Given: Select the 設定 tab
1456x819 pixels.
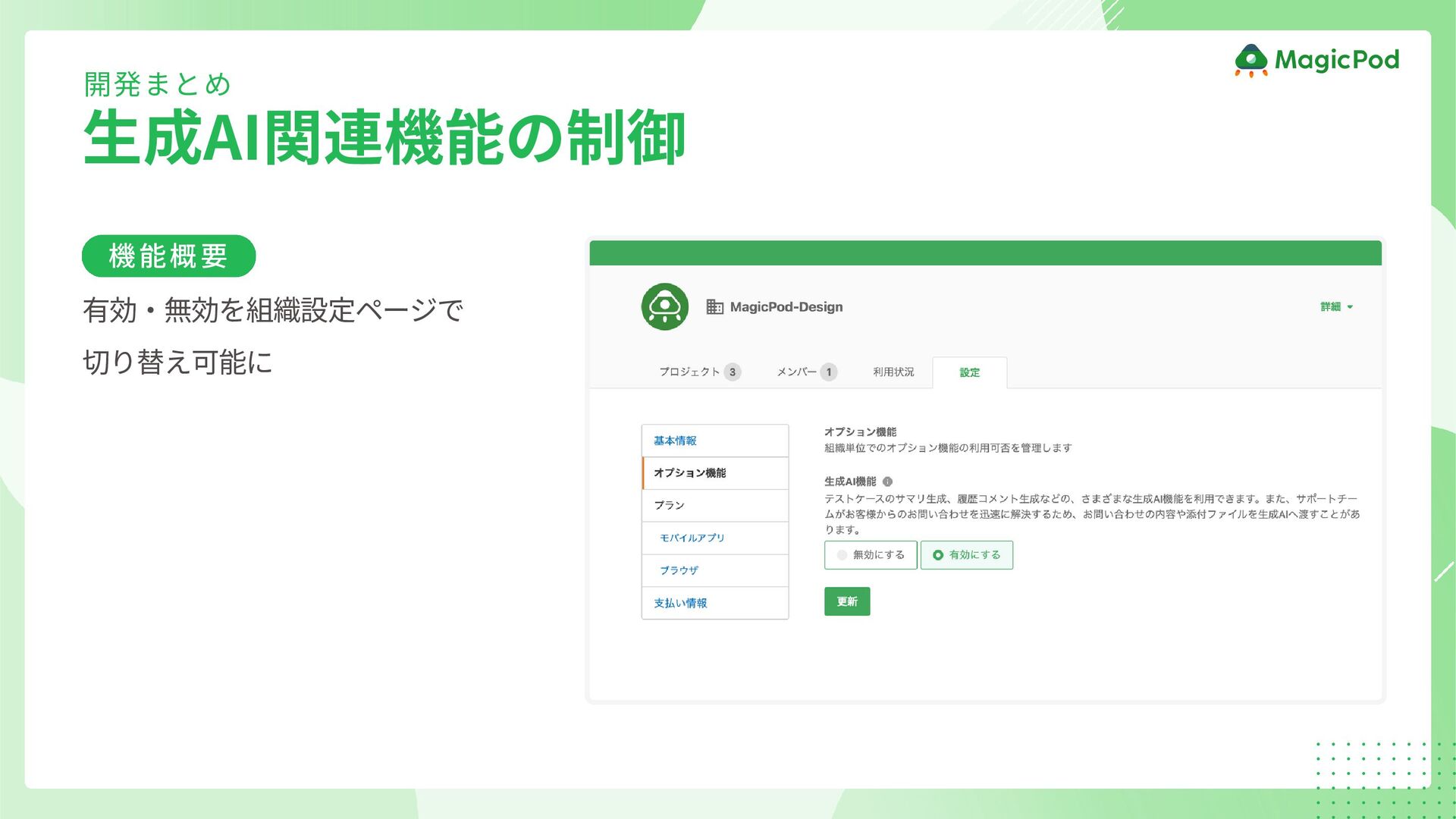Looking at the screenshot, I should pyautogui.click(x=969, y=372).
